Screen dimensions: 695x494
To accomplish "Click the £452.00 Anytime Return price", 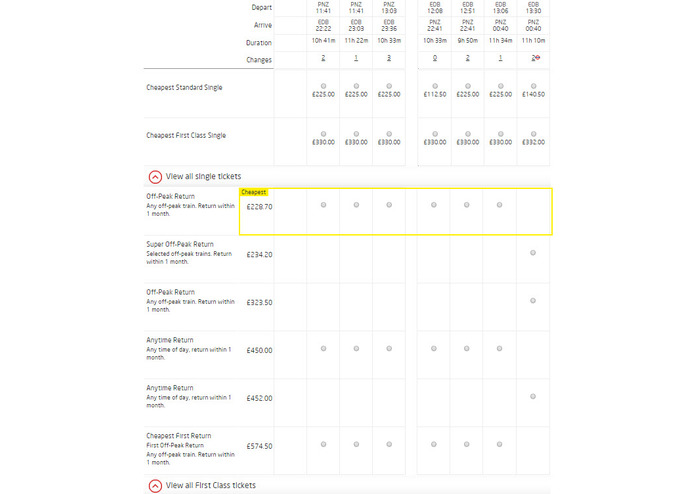I will coord(259,398).
